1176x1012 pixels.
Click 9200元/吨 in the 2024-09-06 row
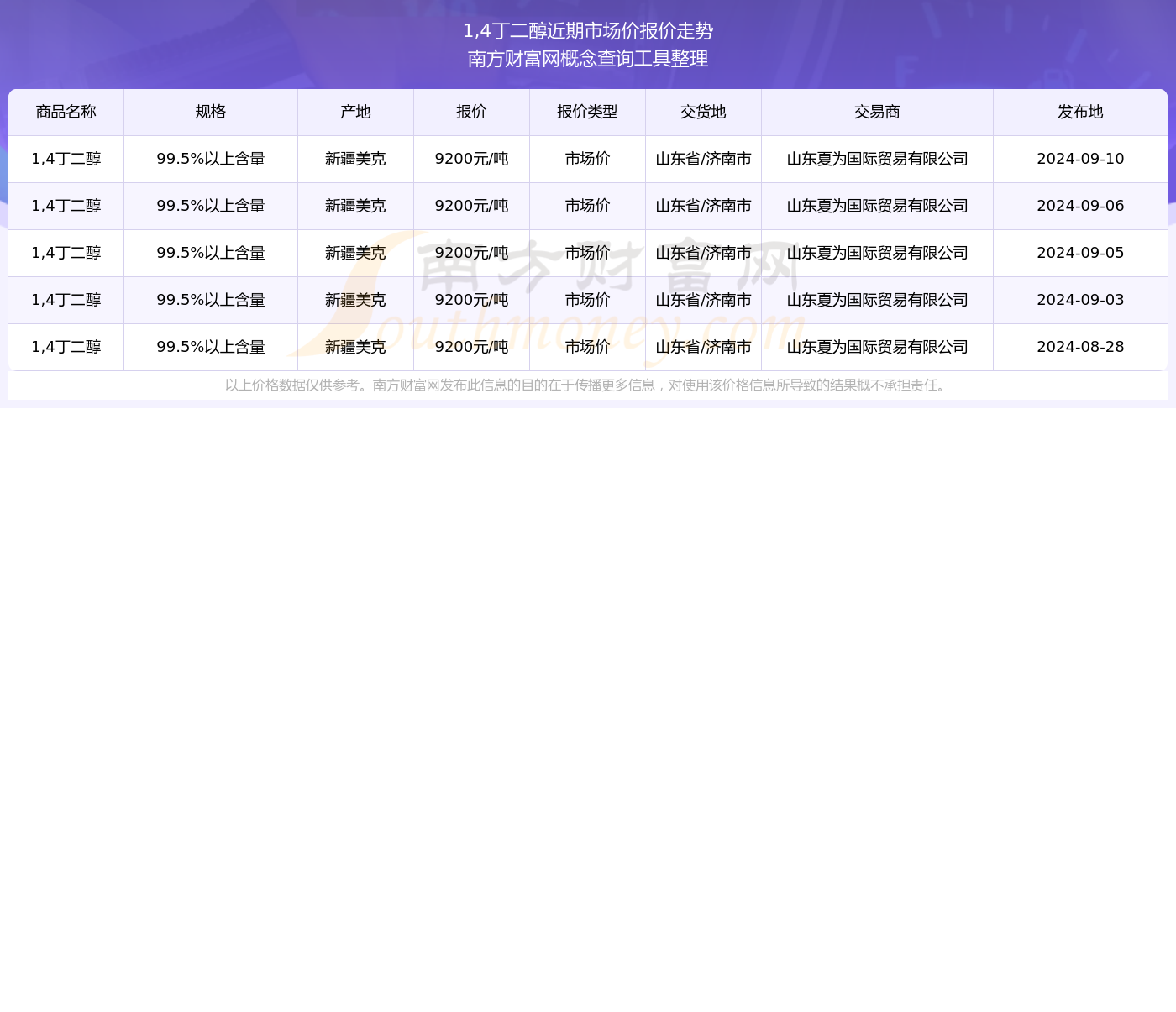(471, 206)
